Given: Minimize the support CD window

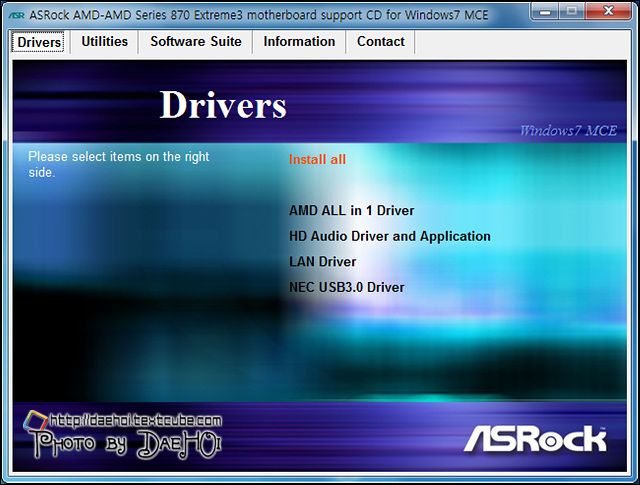Looking at the screenshot, I should click(x=545, y=11).
